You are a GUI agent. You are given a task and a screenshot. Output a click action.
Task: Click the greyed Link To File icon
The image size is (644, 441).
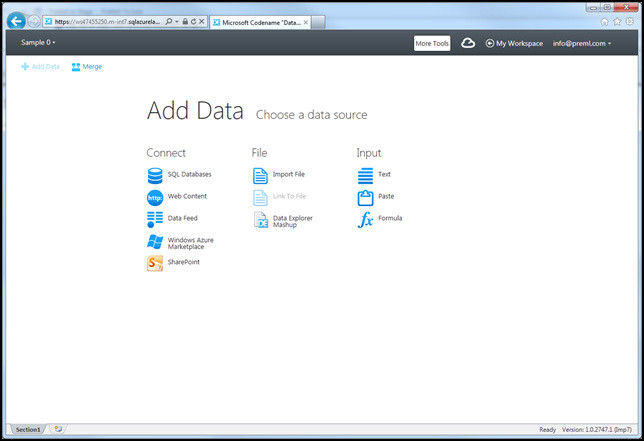coord(260,198)
